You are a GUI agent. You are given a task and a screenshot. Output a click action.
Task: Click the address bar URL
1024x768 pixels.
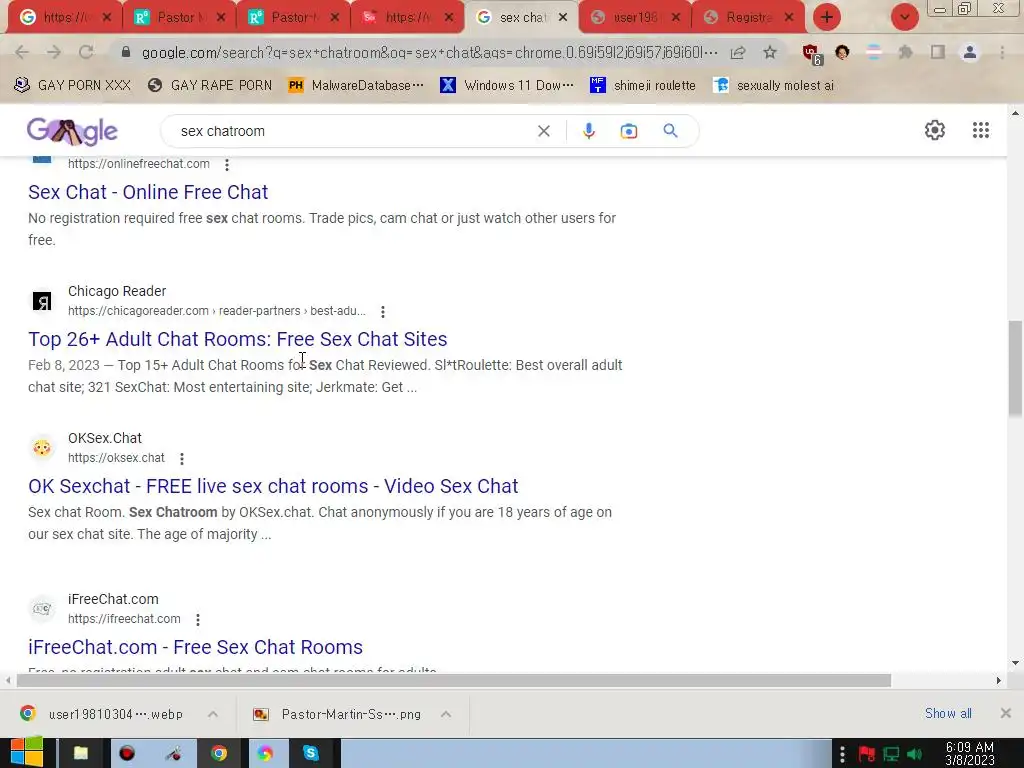point(429,52)
